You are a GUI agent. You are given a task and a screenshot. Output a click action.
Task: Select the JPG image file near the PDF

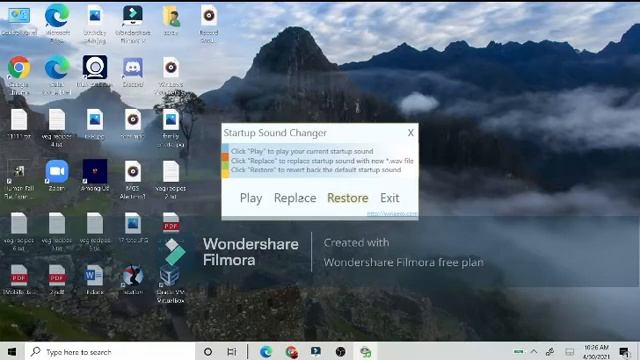pyautogui.click(x=133, y=228)
